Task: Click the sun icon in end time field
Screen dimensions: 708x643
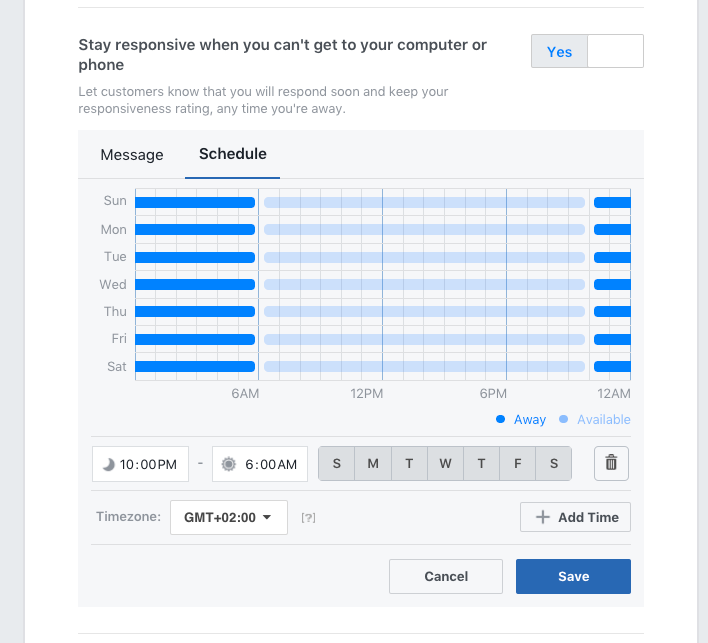Action: pyautogui.click(x=228, y=464)
